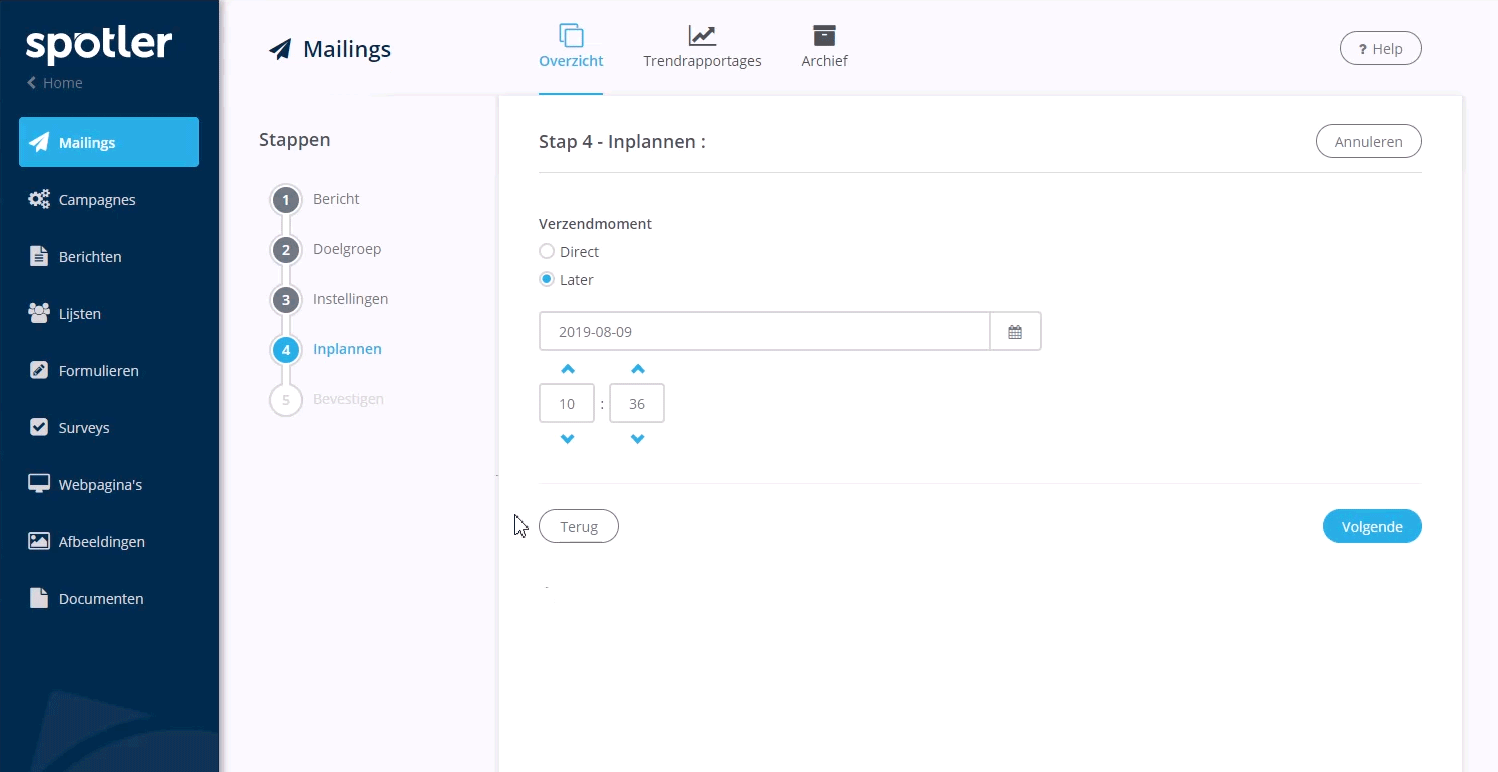Go back via Home chevron link
The width and height of the screenshot is (1498, 772).
pos(55,83)
